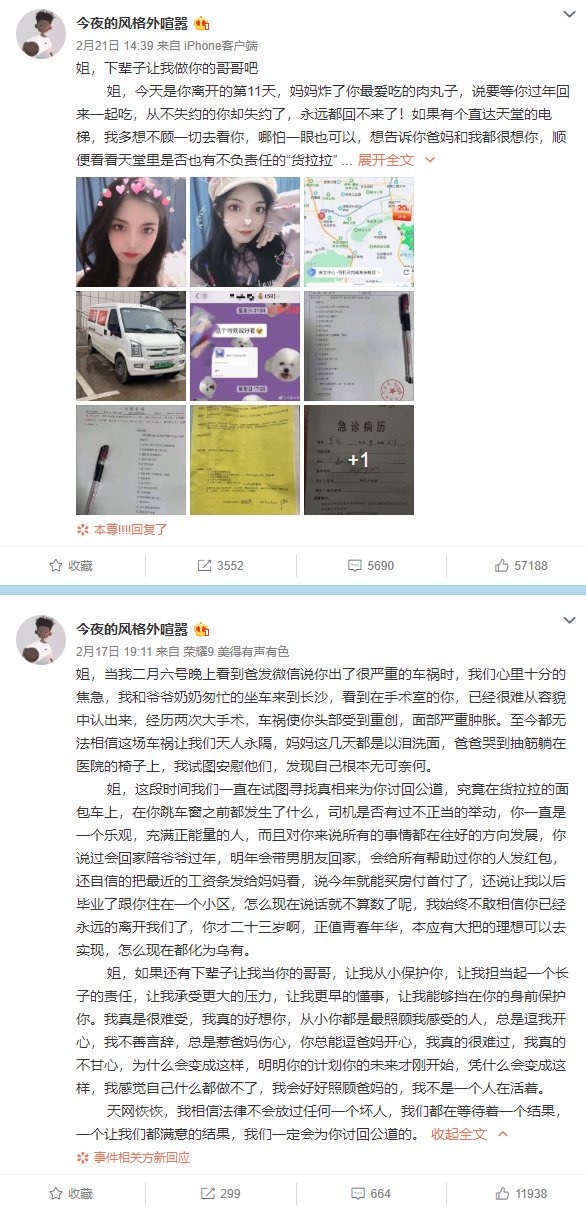The height and width of the screenshot is (1207, 586).
Task: Click the repost icon showing 299
Action: click(204, 1193)
